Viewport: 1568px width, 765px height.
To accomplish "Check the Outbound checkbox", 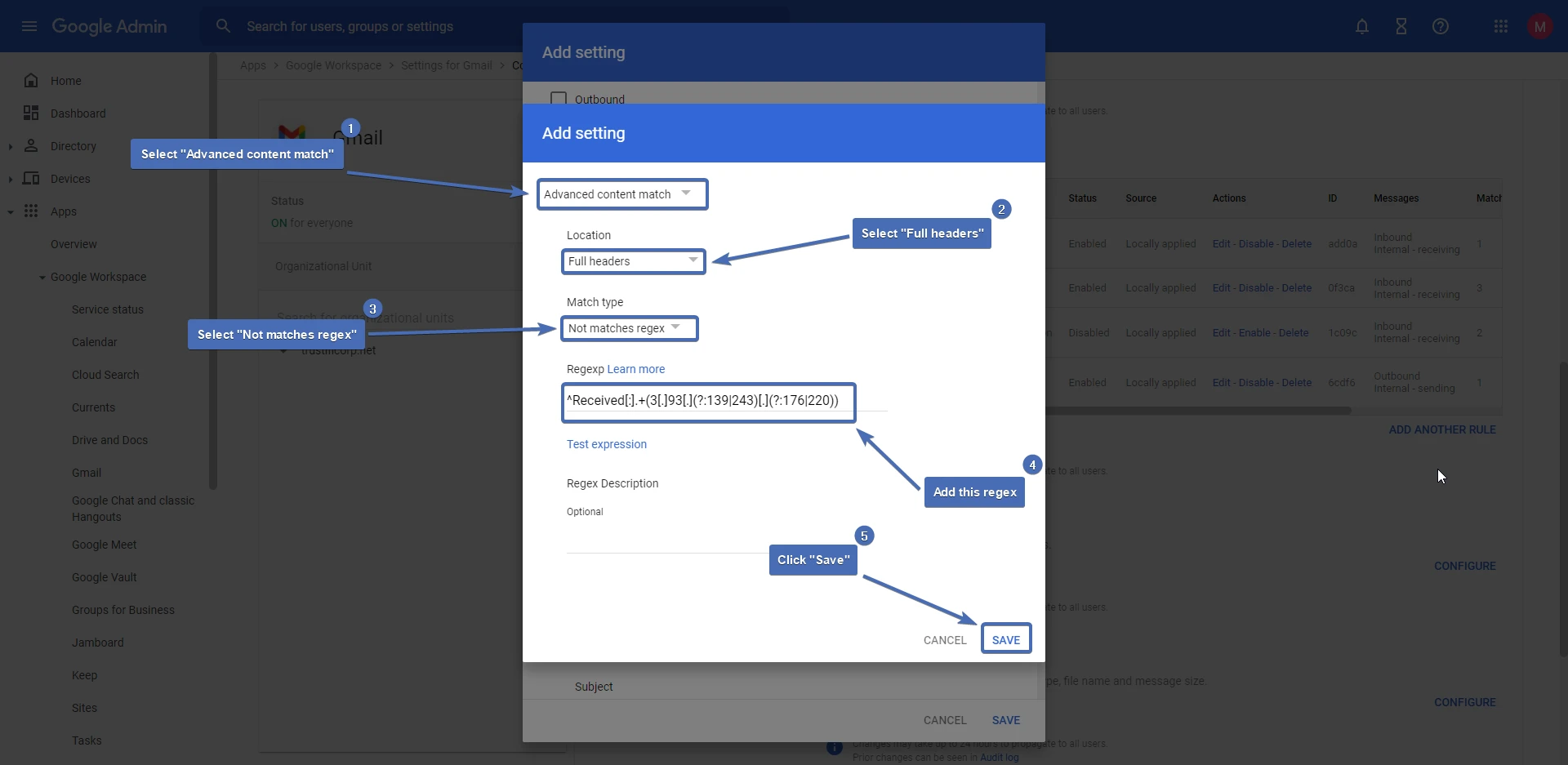I will click(x=559, y=98).
